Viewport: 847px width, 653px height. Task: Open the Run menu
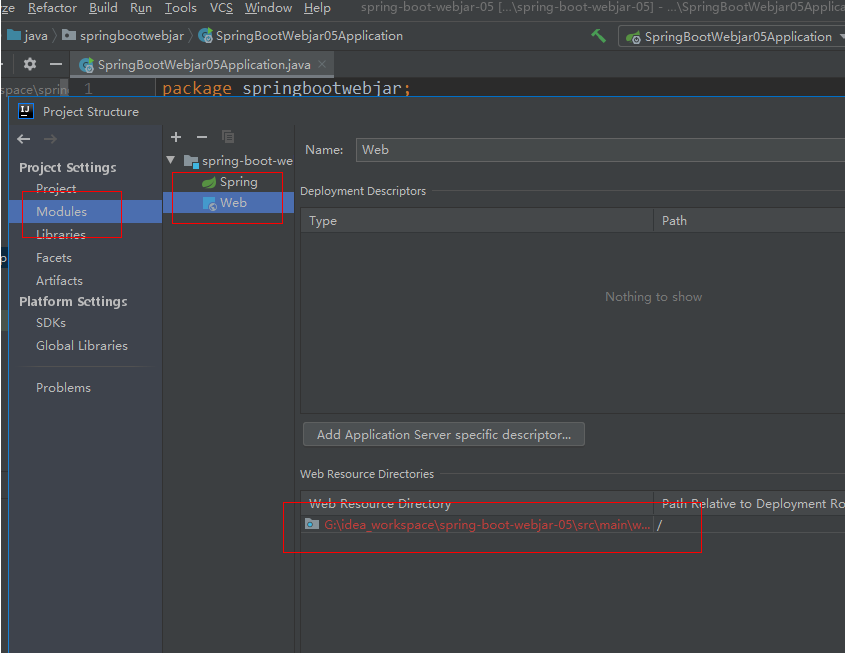[141, 8]
